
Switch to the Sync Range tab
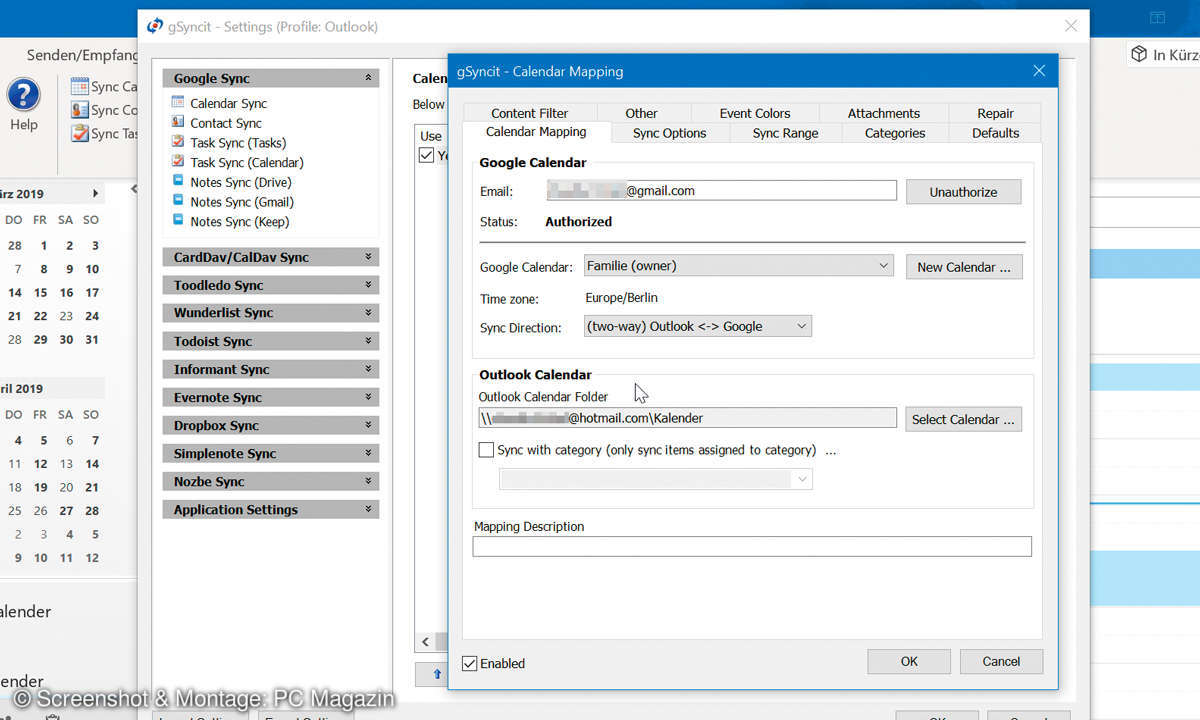(785, 133)
